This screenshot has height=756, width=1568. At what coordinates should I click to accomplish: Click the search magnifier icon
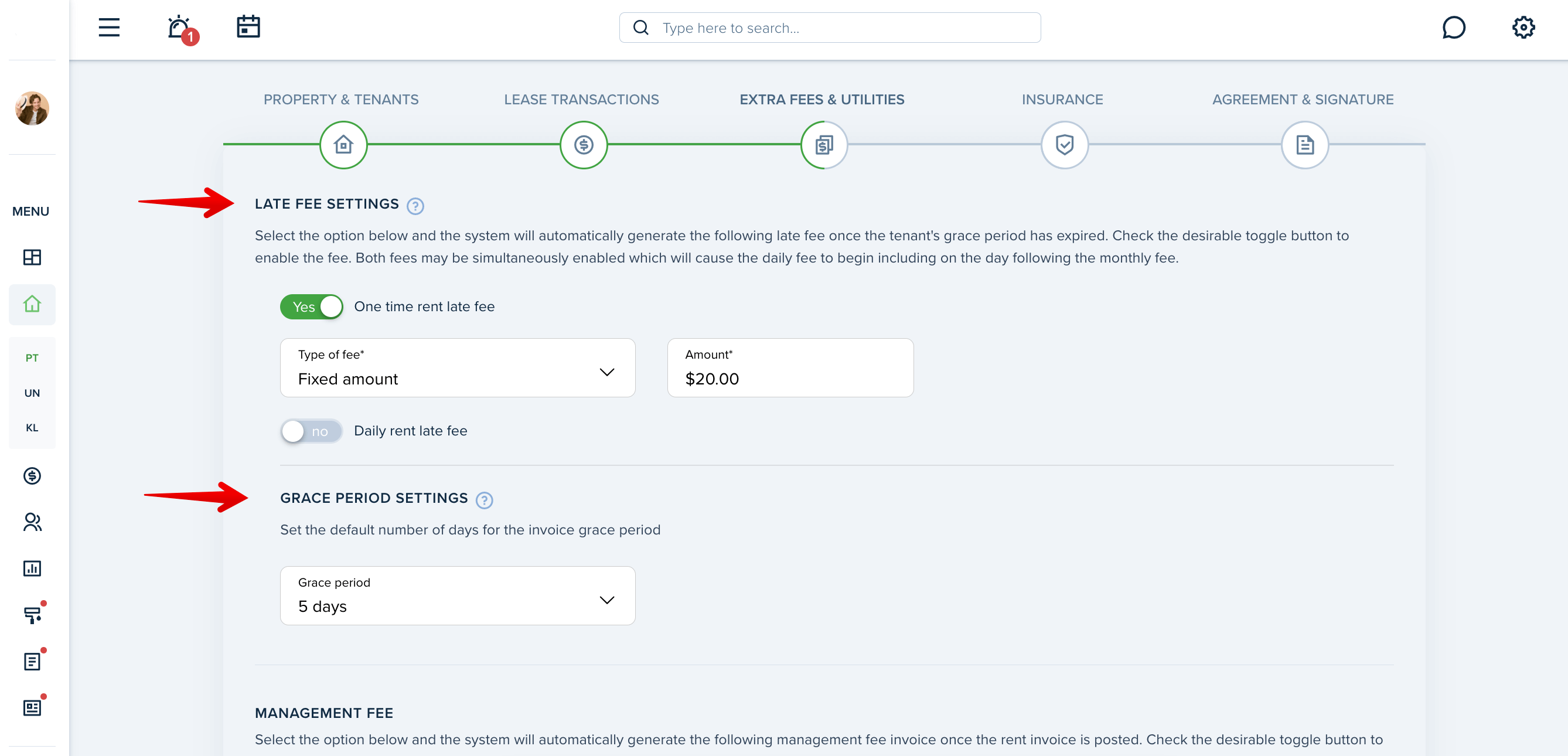click(x=640, y=28)
